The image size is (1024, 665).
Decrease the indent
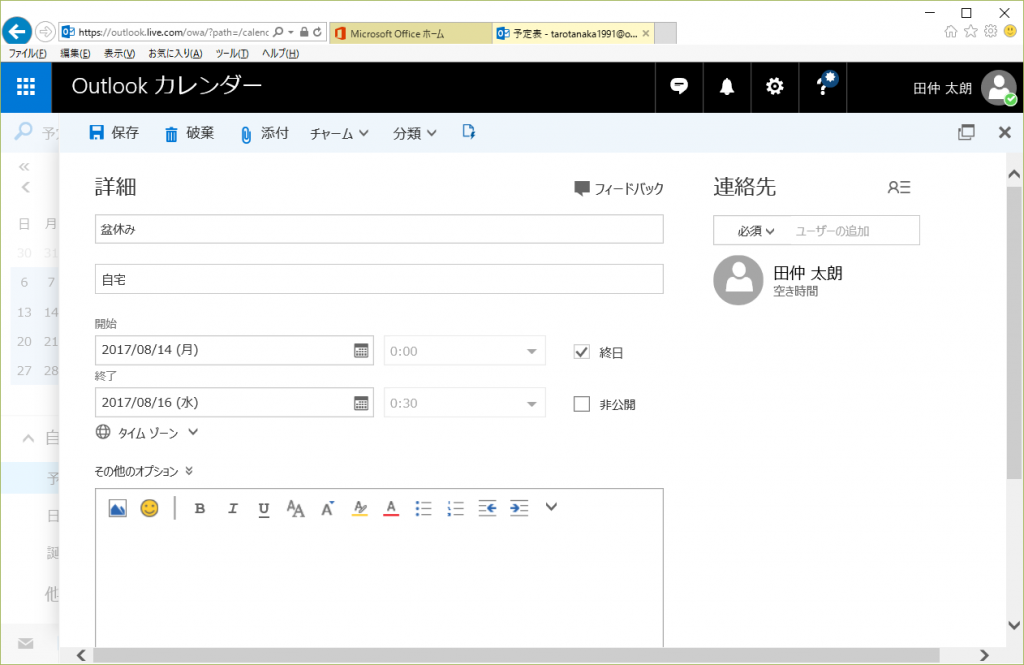point(487,508)
